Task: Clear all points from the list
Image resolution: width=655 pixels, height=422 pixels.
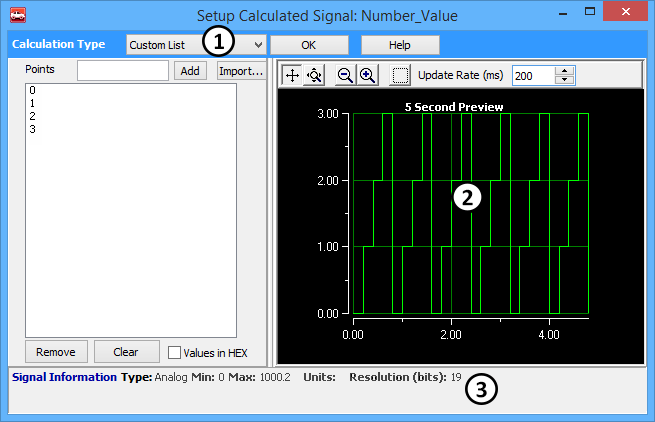Action: [126, 352]
